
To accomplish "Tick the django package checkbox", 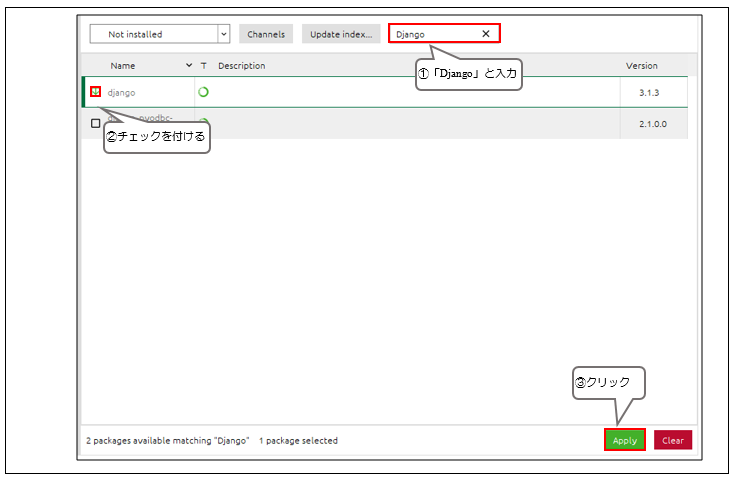I will pos(95,92).
